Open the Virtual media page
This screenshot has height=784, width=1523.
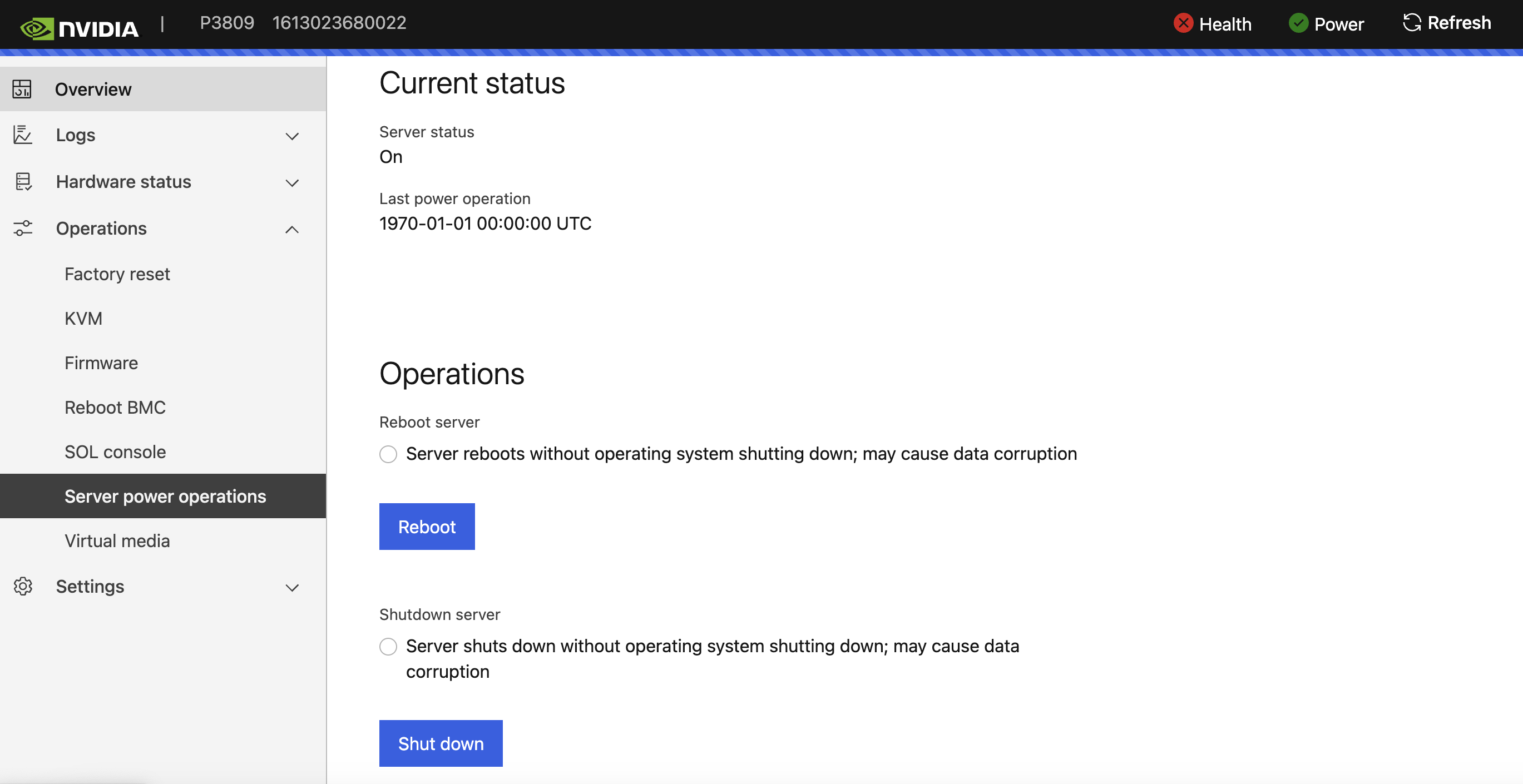pyautogui.click(x=117, y=540)
